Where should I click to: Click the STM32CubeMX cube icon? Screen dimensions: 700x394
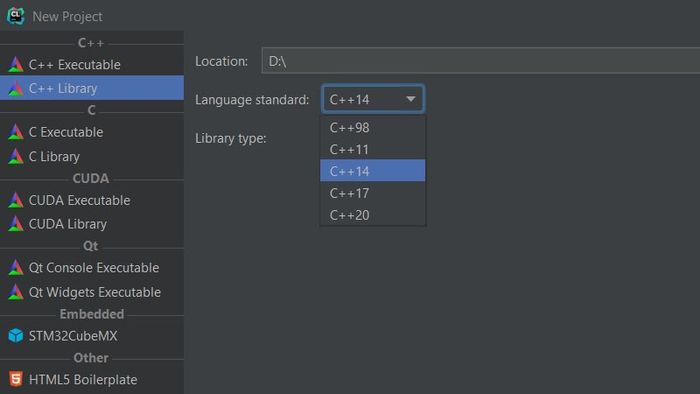(16, 336)
